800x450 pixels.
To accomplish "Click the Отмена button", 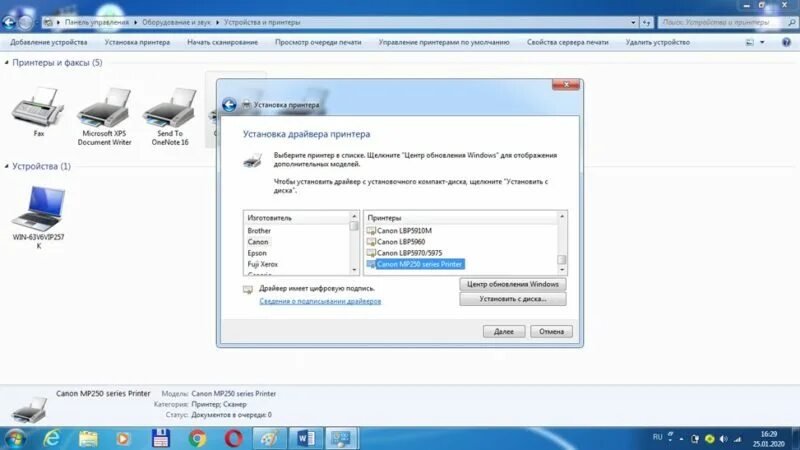I will pos(552,332).
